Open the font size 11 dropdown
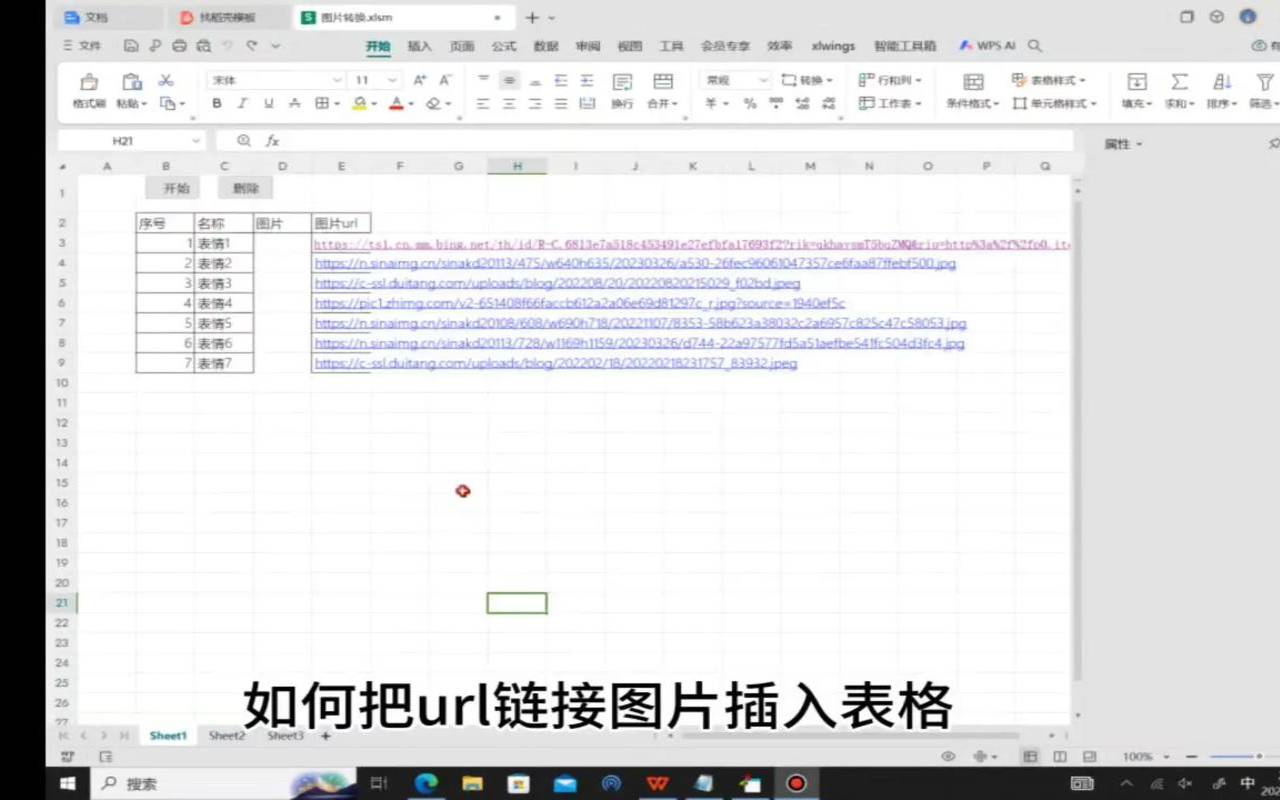This screenshot has height=800, width=1280. tap(392, 80)
